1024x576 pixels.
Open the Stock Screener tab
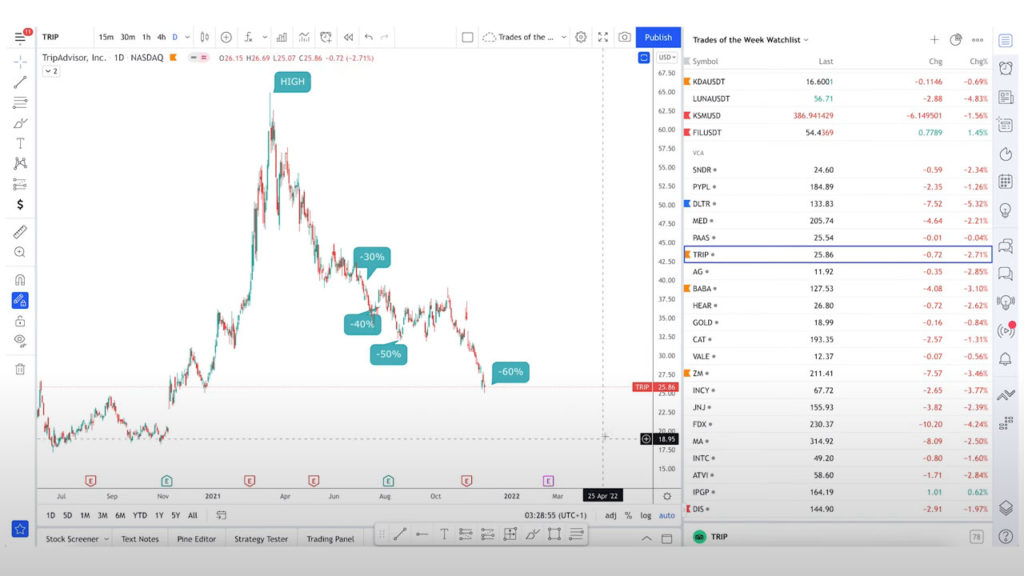point(72,539)
